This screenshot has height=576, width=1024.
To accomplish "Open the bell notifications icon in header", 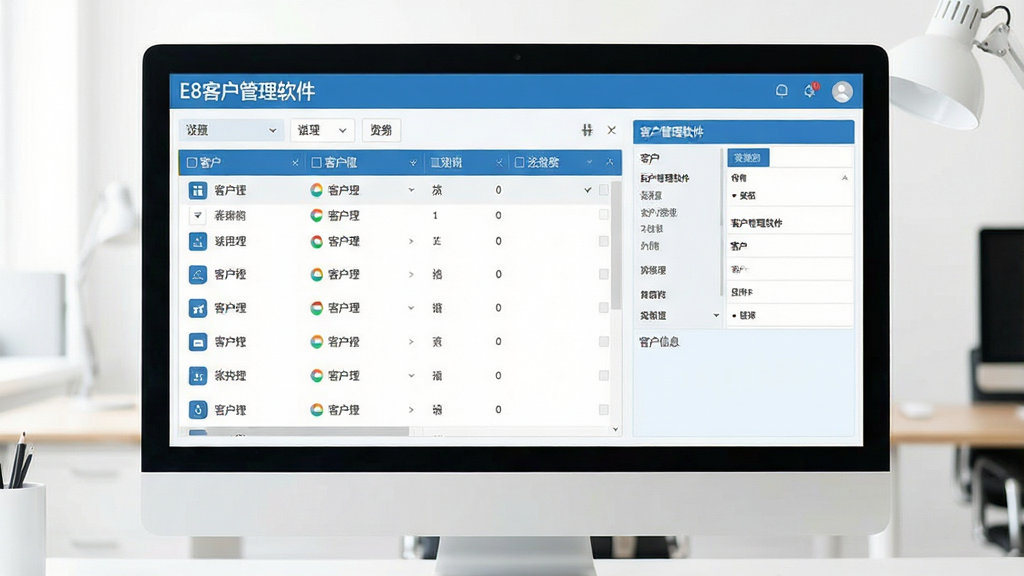I will pos(781,91).
